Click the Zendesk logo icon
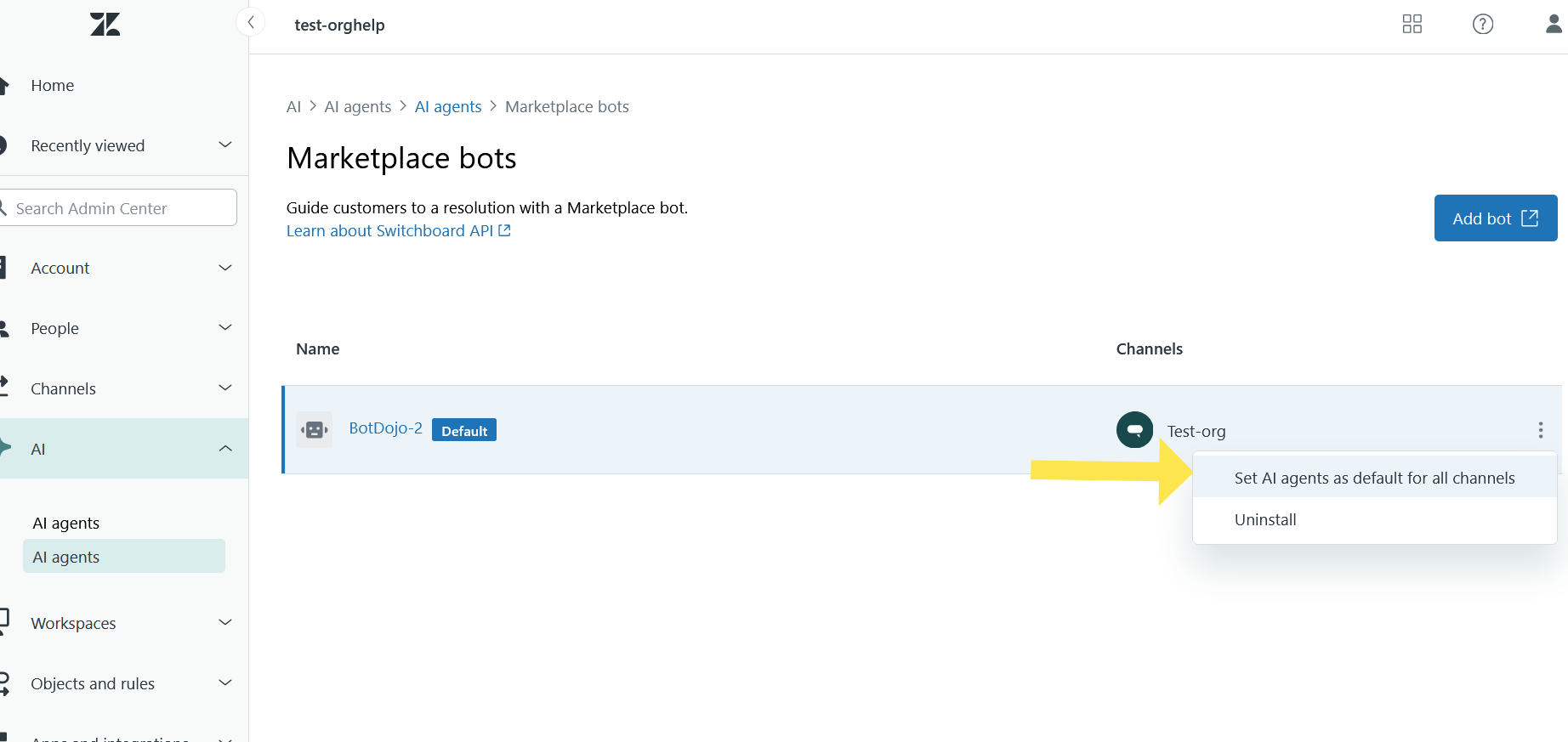1568x742 pixels. [x=105, y=24]
